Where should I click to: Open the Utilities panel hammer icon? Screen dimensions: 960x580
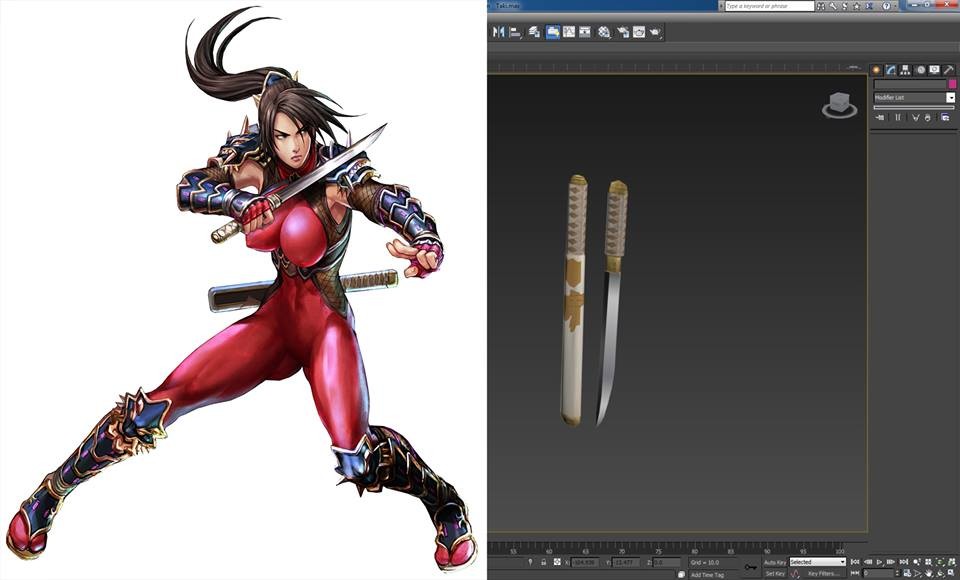click(948, 68)
